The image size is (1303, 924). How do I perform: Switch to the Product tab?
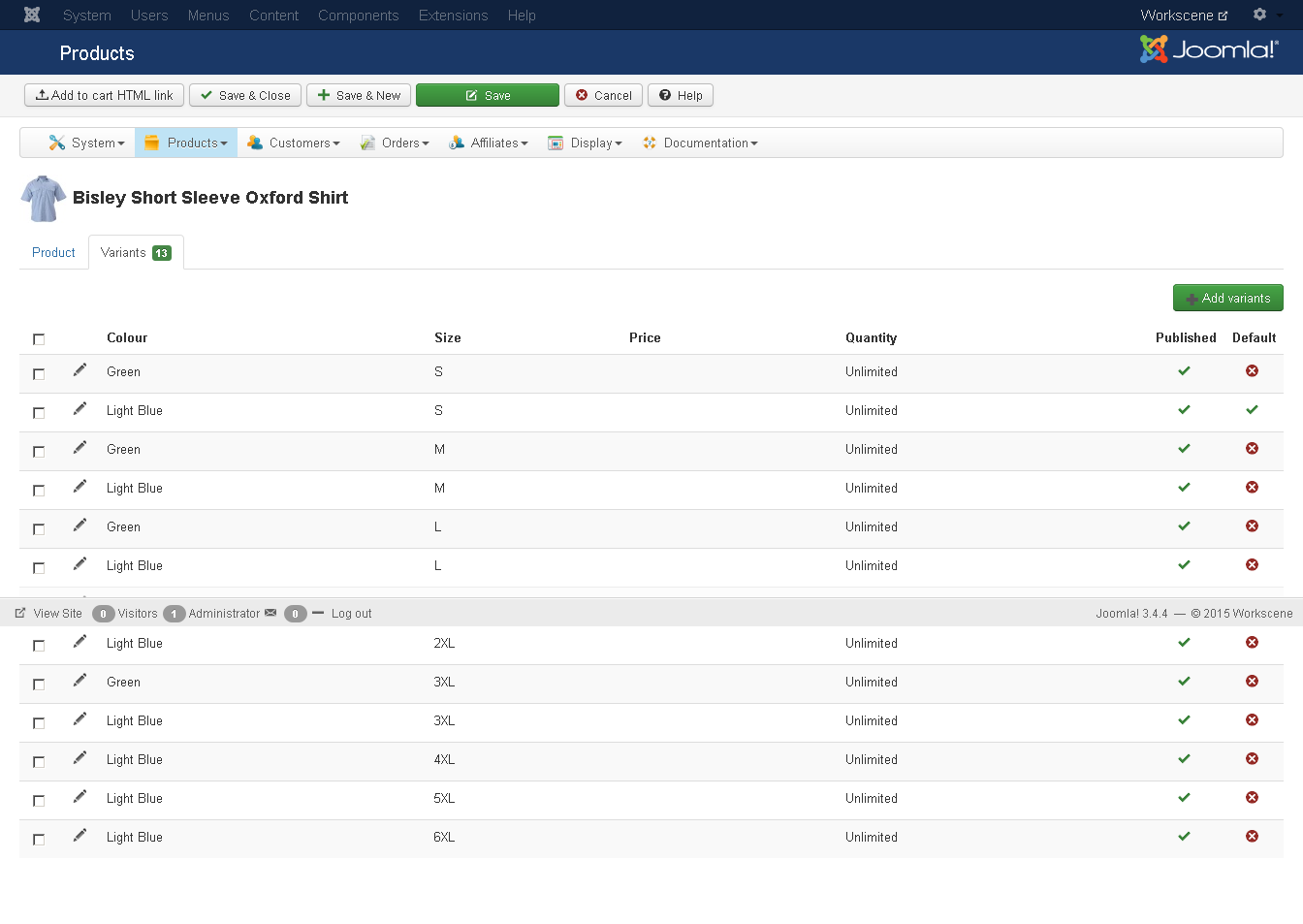click(x=53, y=252)
